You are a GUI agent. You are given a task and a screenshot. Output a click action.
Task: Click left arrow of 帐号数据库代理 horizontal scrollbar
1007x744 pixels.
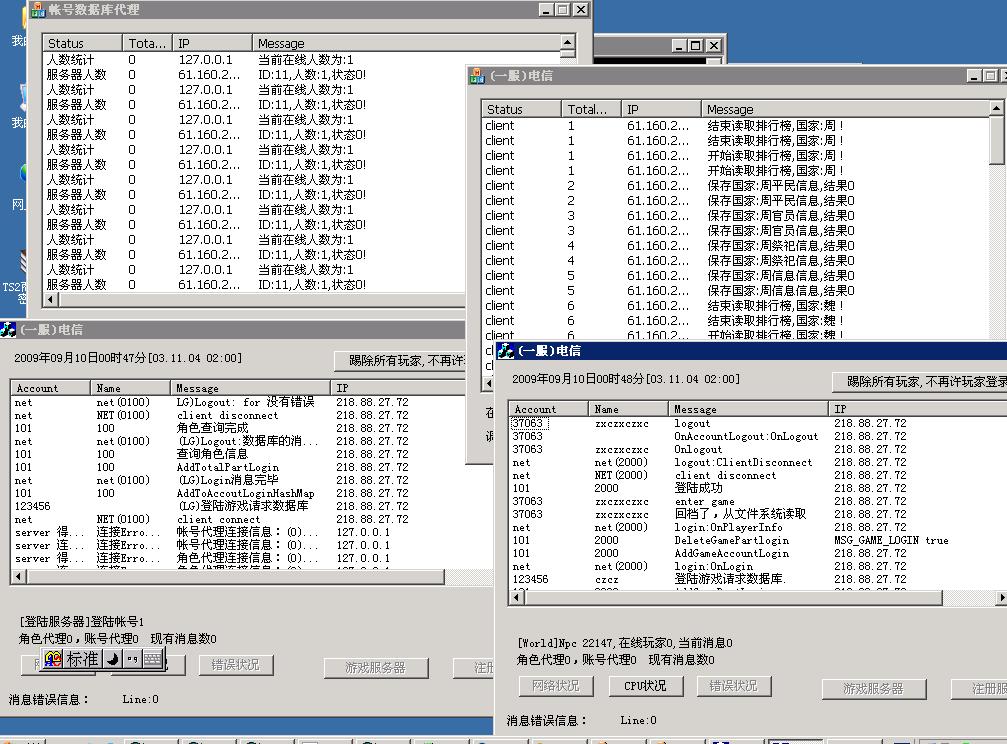(x=50, y=299)
